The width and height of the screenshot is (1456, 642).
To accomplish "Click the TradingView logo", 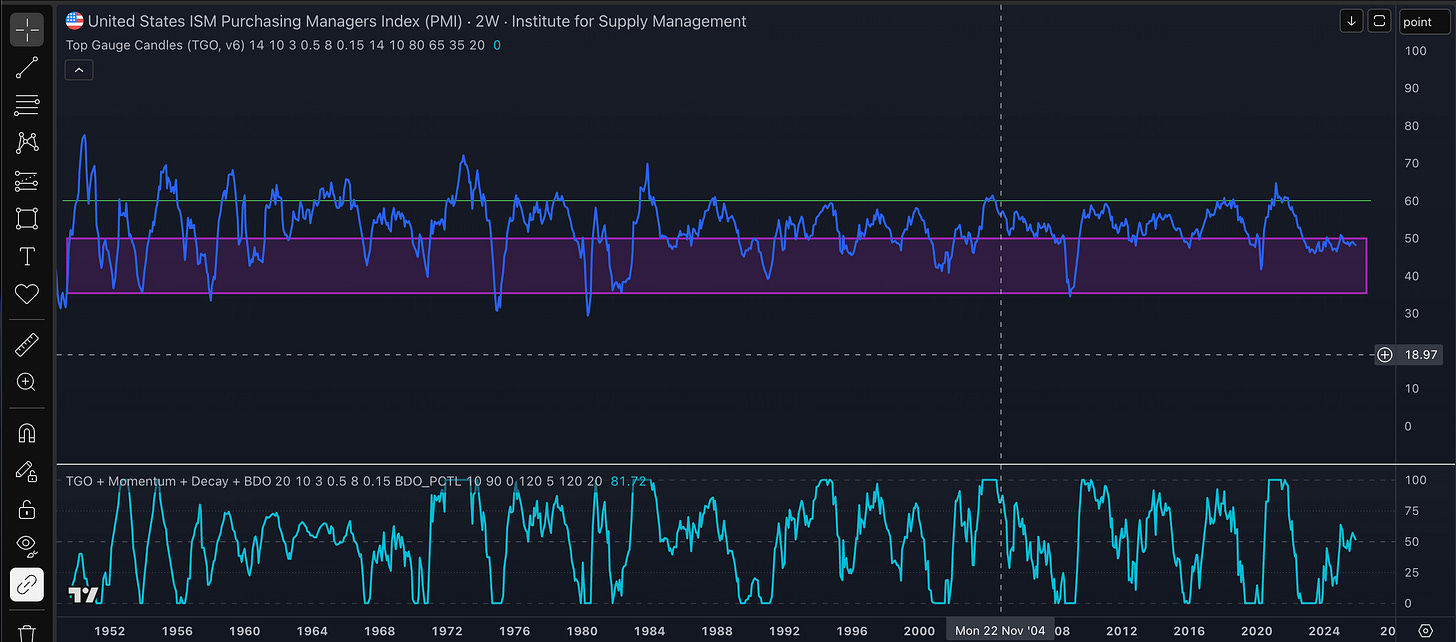I will click(83, 595).
